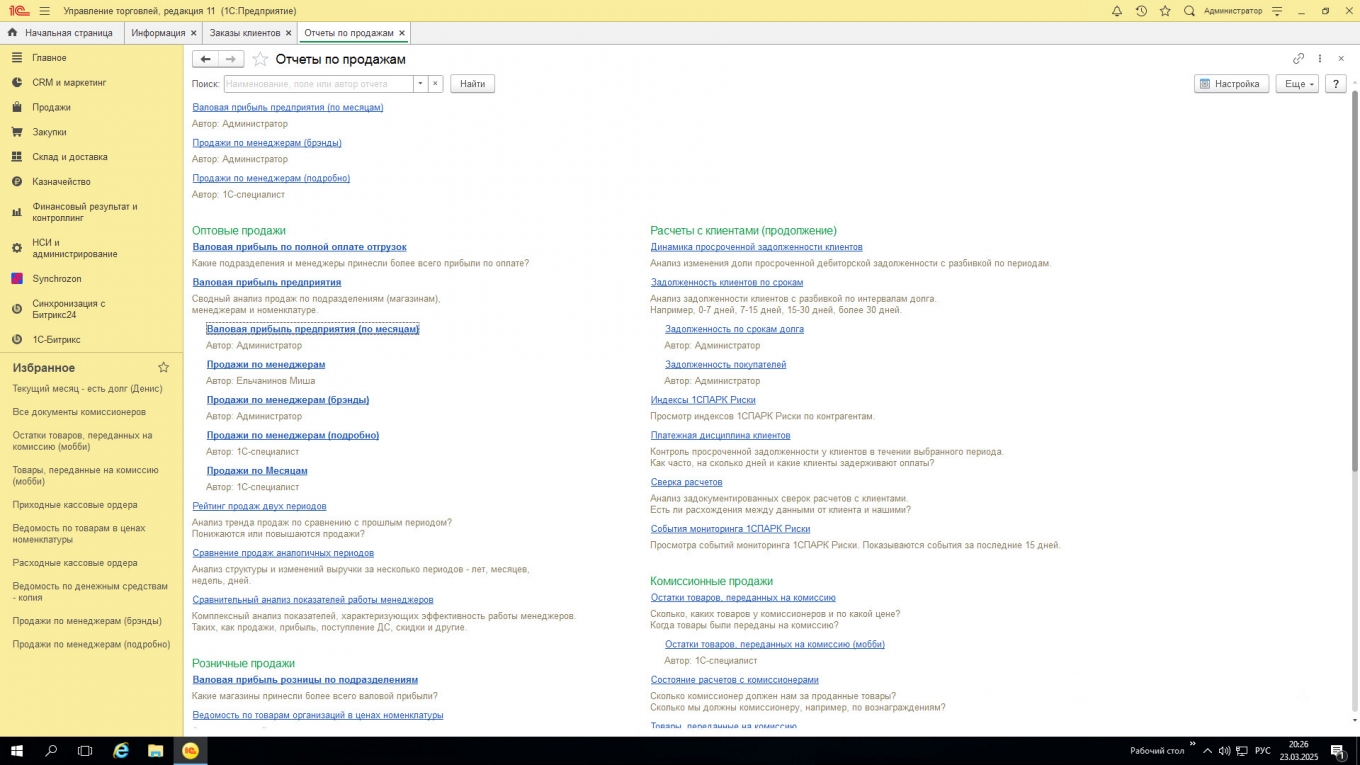Open the history clock icon

(x=1141, y=11)
